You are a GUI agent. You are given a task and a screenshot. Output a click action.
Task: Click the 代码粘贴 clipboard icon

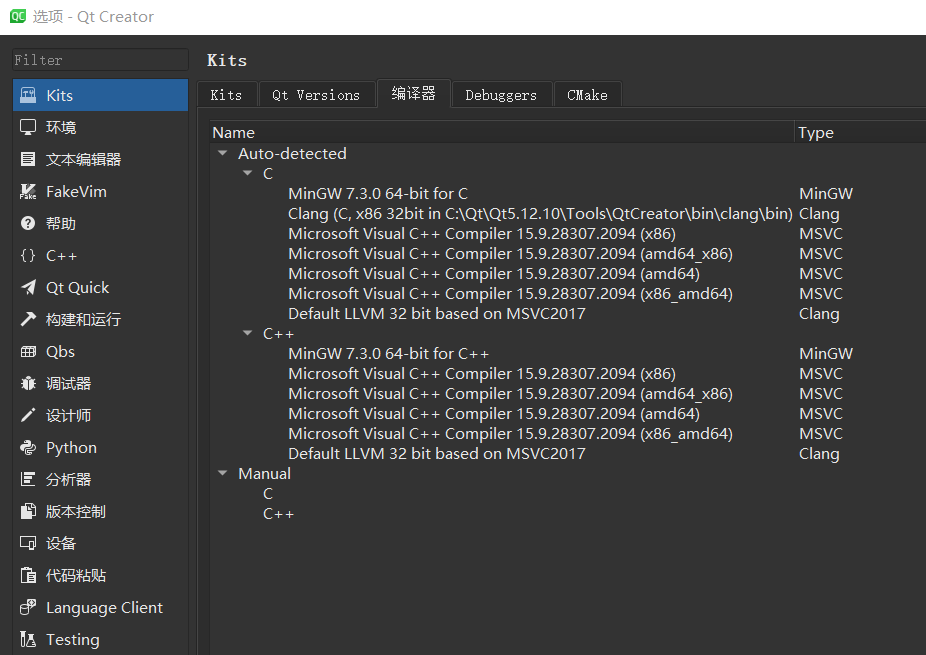(x=28, y=575)
